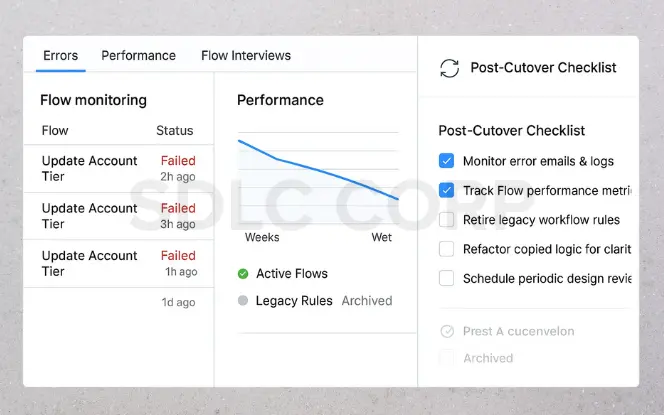The width and height of the screenshot is (664, 415).
Task: Uncheck Monitor error emails & logs
Action: (x=446, y=161)
